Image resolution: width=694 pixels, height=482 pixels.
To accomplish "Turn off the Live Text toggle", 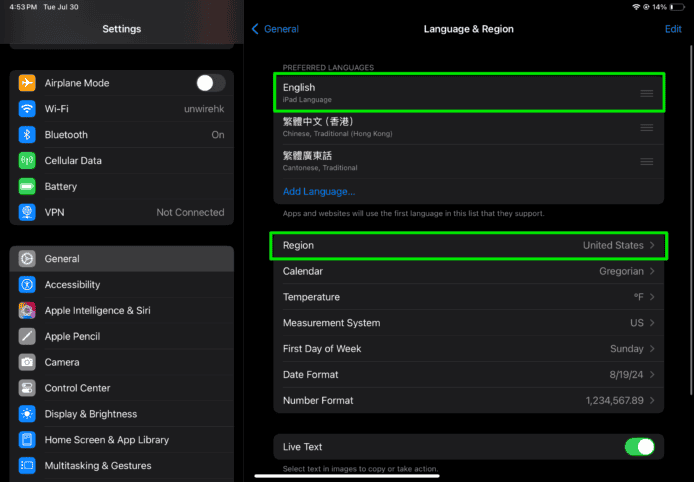I will [639, 447].
